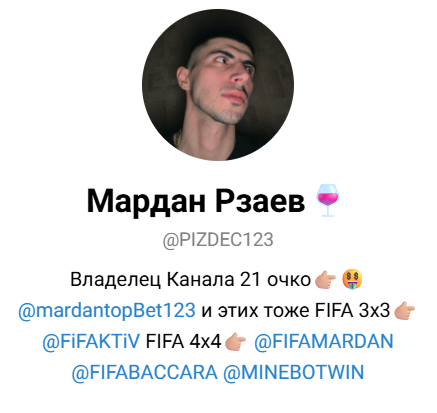Click the pointing hand emoji after "FIFA 4x4"
The width and height of the screenshot is (437, 413).
[236, 342]
